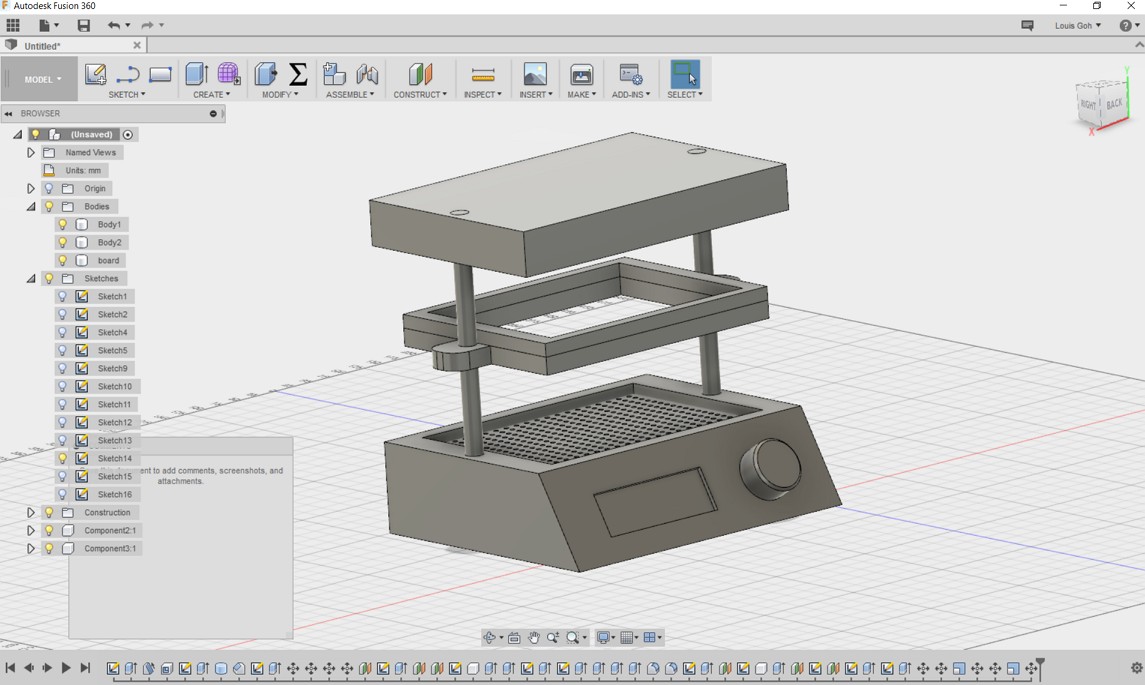1145x685 pixels.
Task: Switch to the Untitled* document tab
Action: click(x=43, y=46)
